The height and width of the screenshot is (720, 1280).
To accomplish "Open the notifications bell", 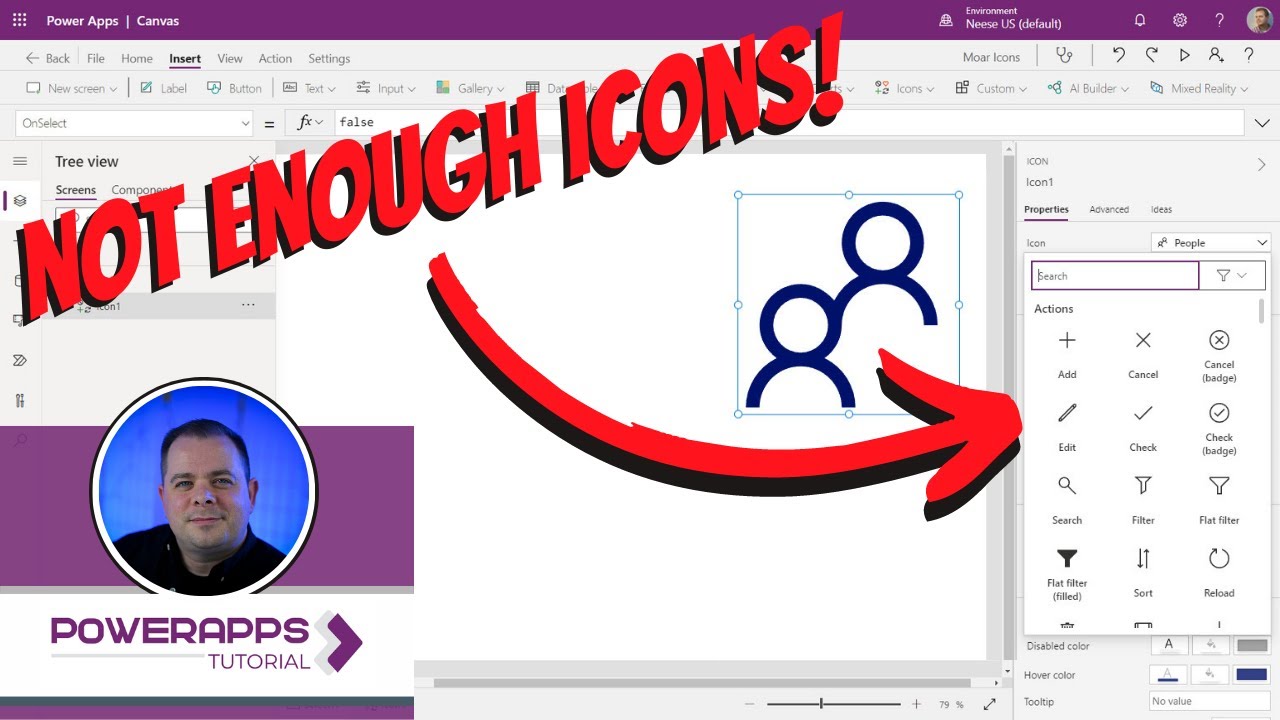I will [x=1140, y=20].
